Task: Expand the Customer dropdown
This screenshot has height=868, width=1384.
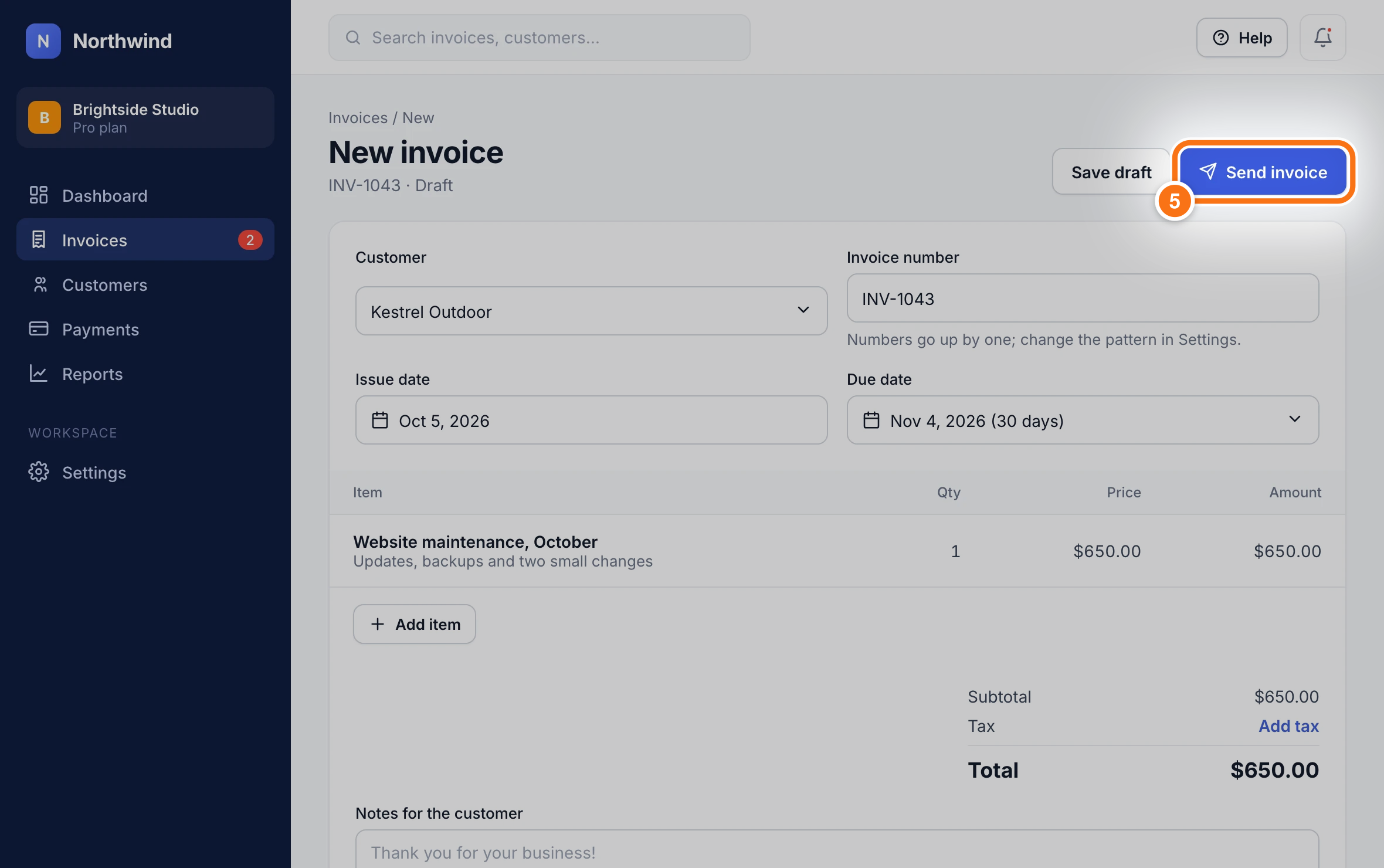Action: click(x=591, y=311)
